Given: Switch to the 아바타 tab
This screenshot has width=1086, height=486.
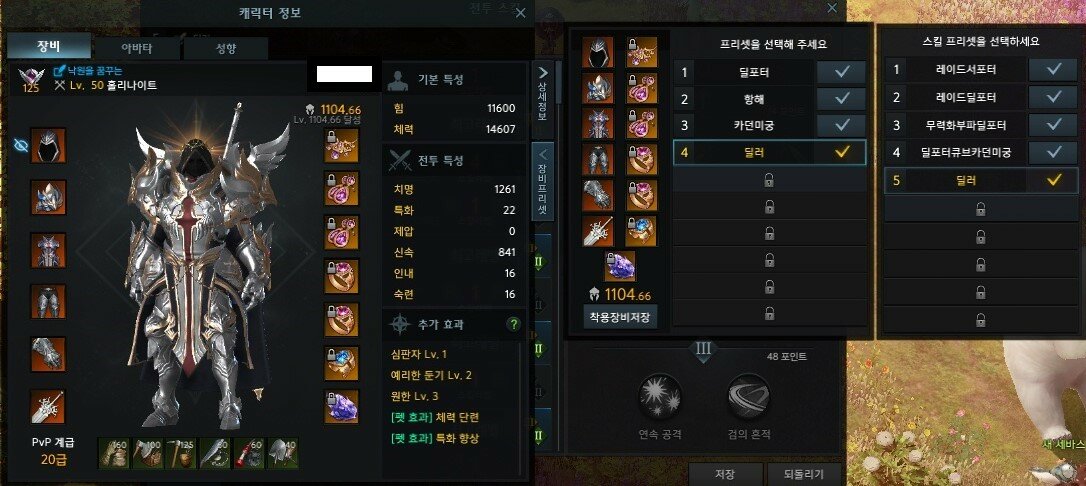Looking at the screenshot, I should pos(137,48).
